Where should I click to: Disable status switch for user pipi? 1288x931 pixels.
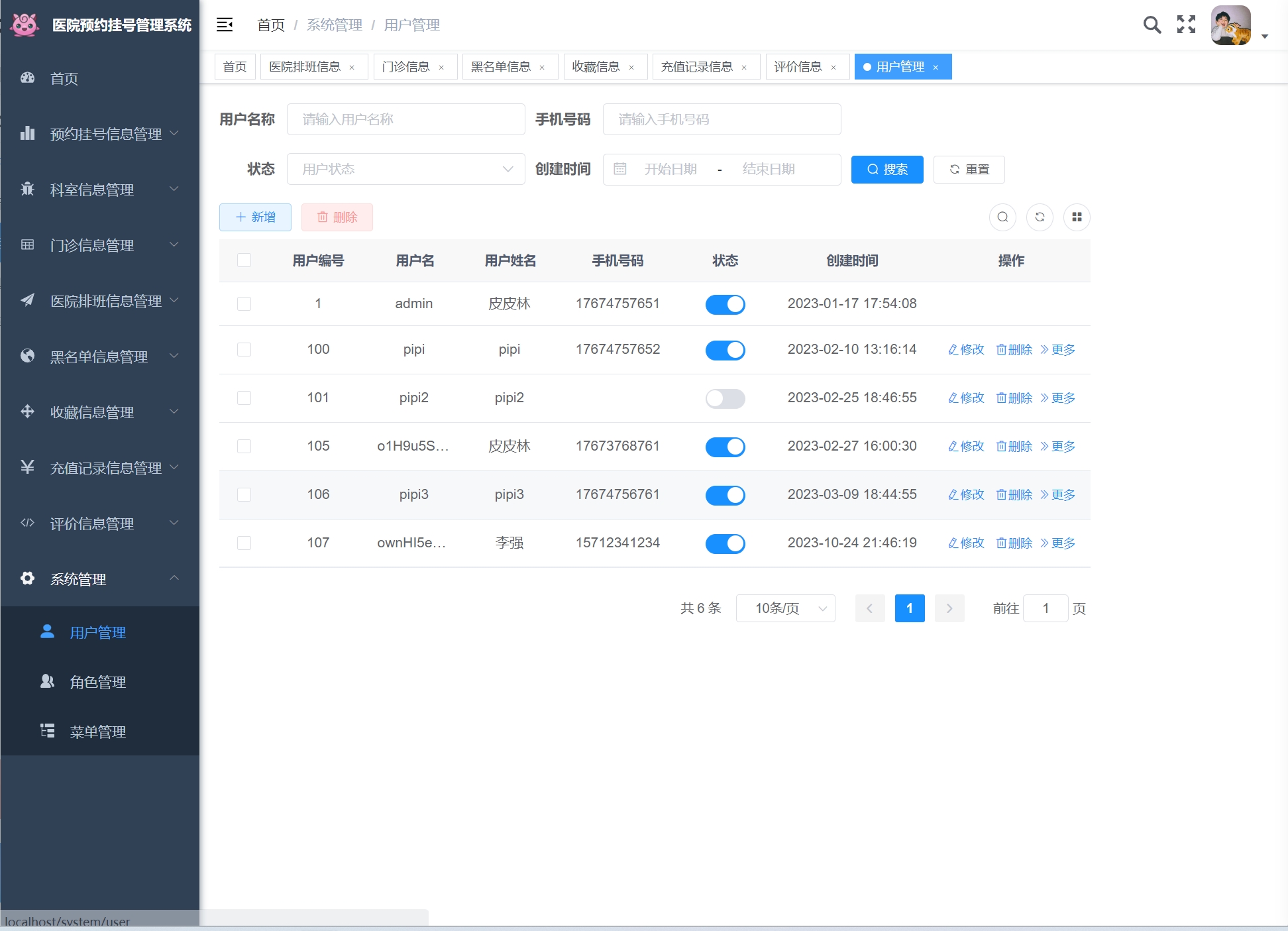coord(725,350)
